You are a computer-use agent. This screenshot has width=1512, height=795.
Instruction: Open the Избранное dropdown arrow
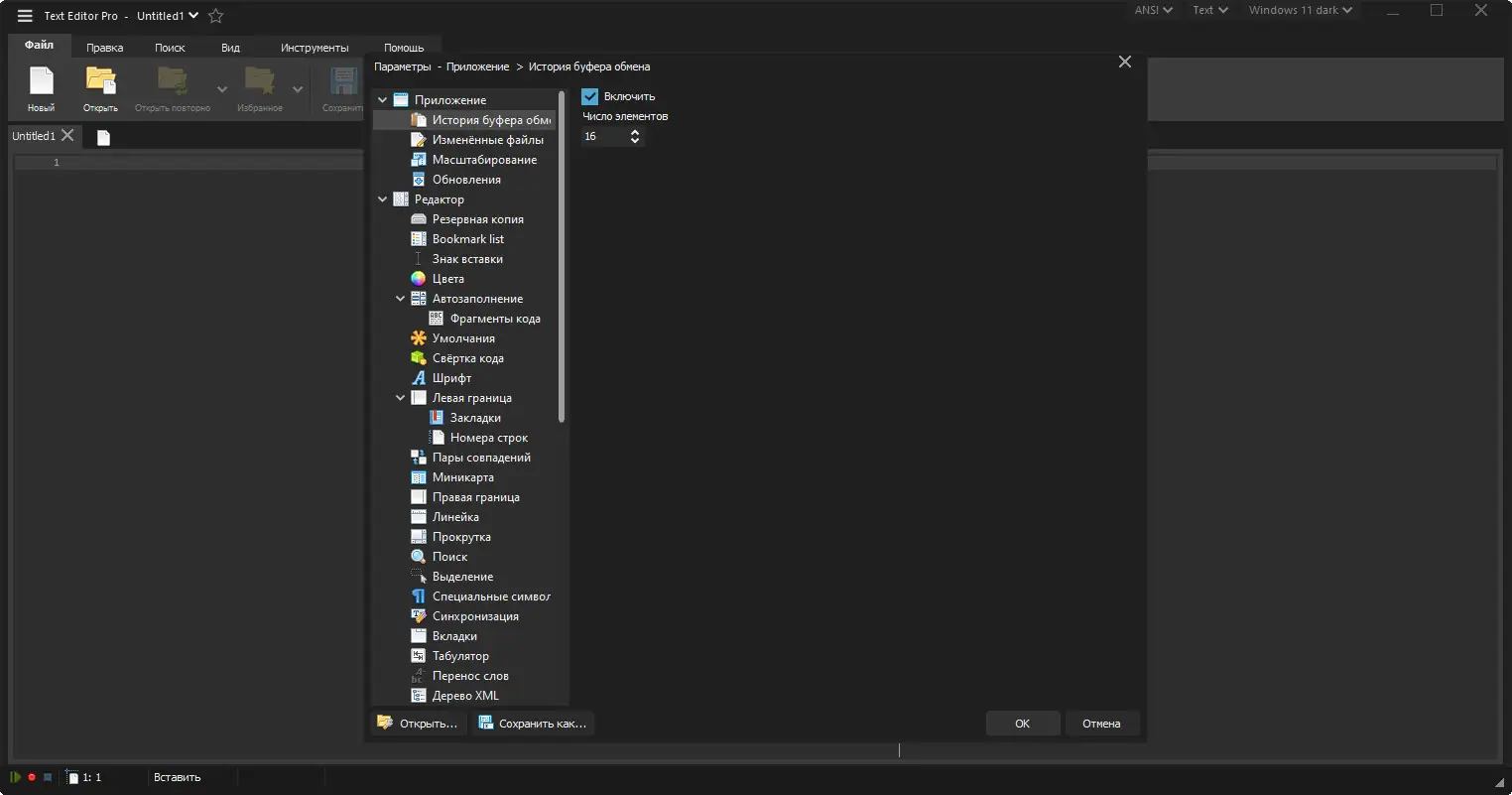coord(298,89)
